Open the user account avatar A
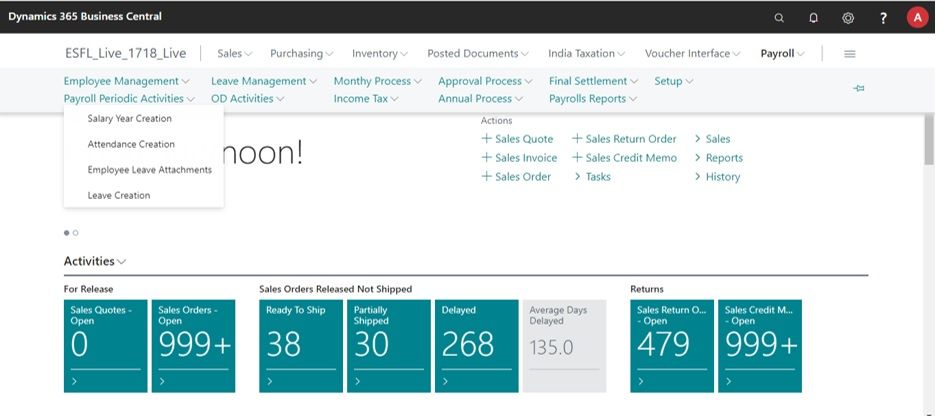938x416 pixels. [x=917, y=17]
